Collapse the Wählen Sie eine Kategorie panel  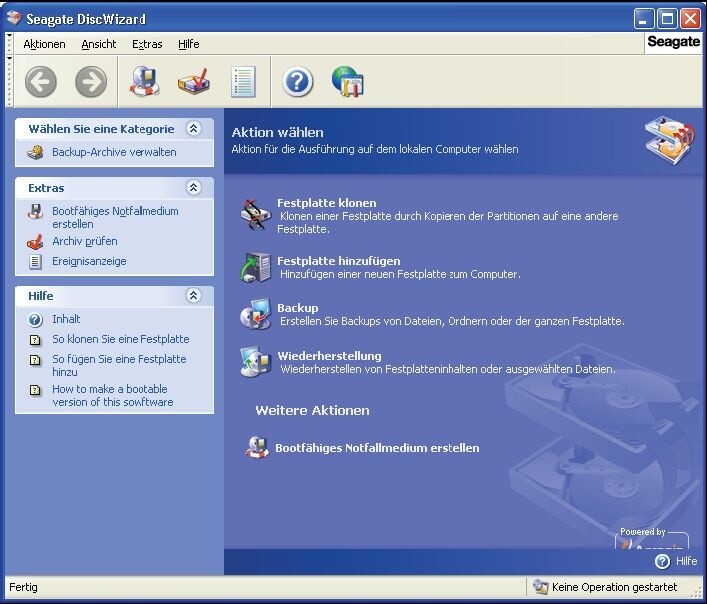(193, 129)
